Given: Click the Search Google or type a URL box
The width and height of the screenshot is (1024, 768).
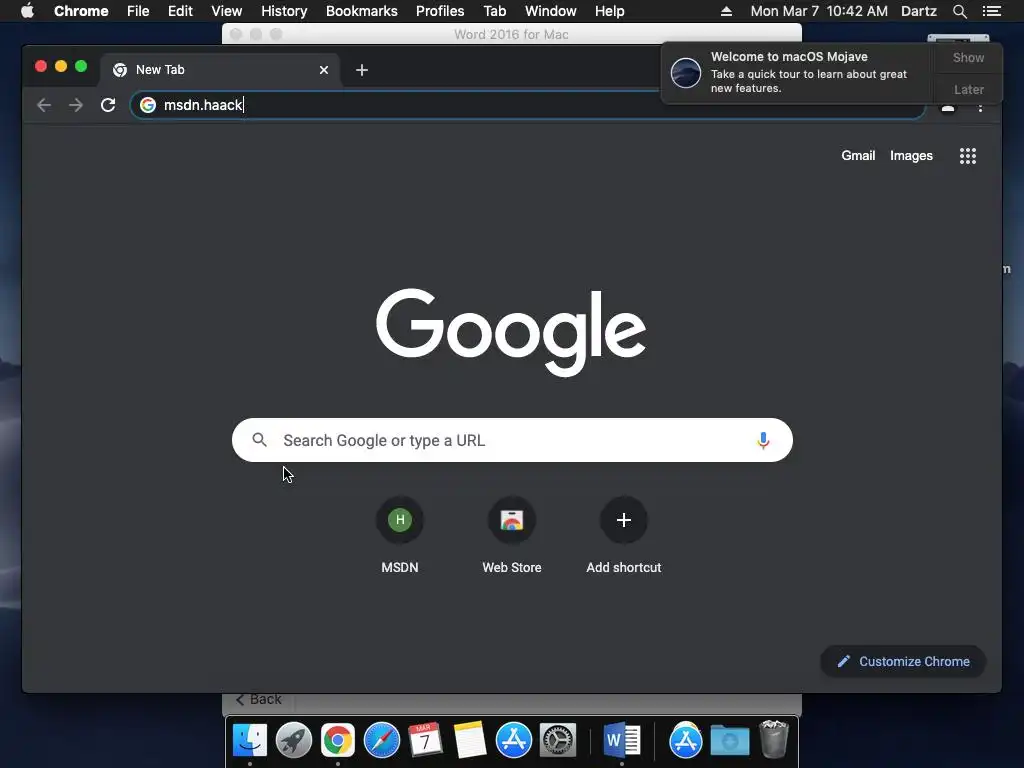Looking at the screenshot, I should 512,440.
